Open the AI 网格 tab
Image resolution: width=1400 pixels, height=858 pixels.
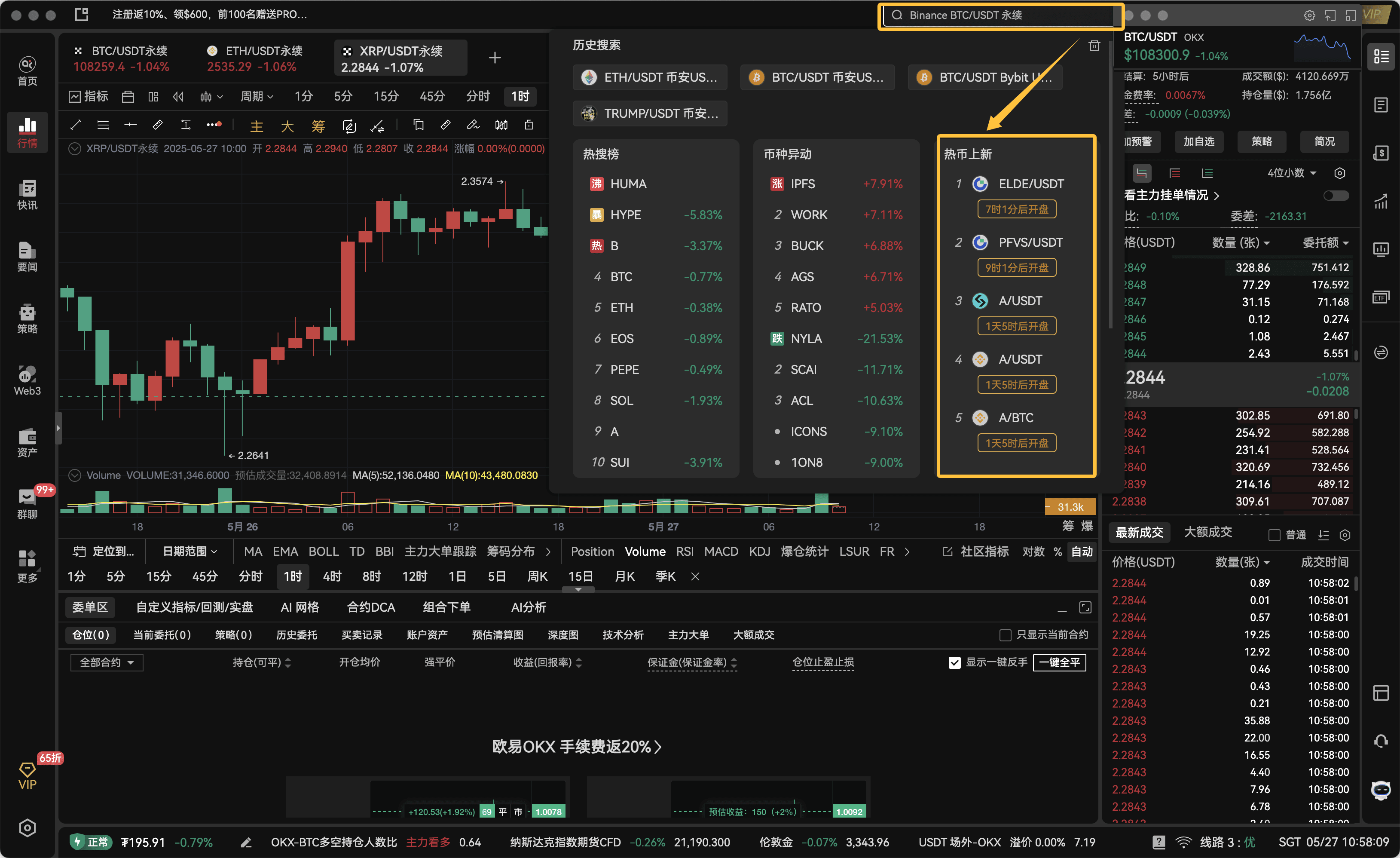pyautogui.click(x=300, y=607)
